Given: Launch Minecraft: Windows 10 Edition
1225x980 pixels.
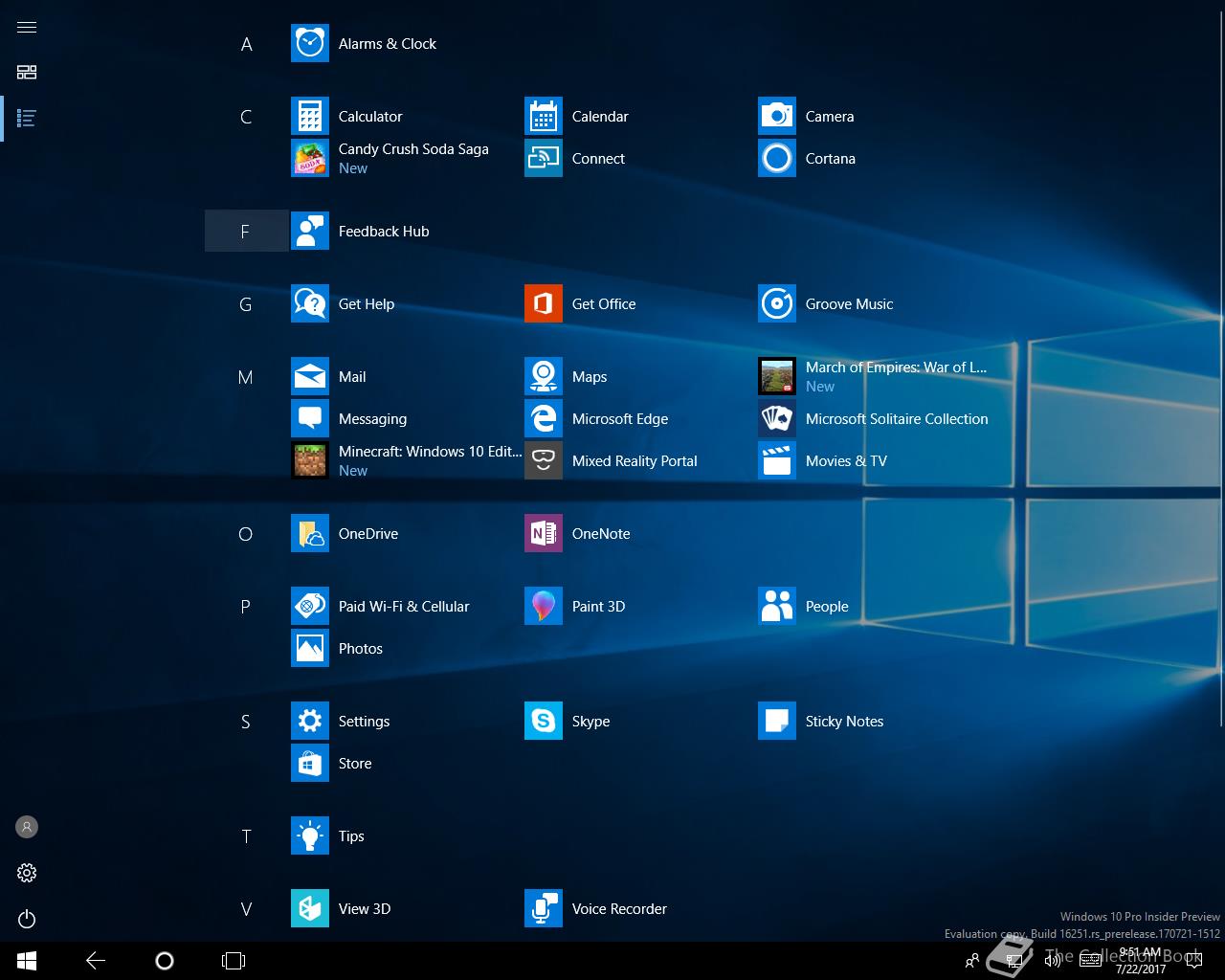Looking at the screenshot, I should pos(310,461).
